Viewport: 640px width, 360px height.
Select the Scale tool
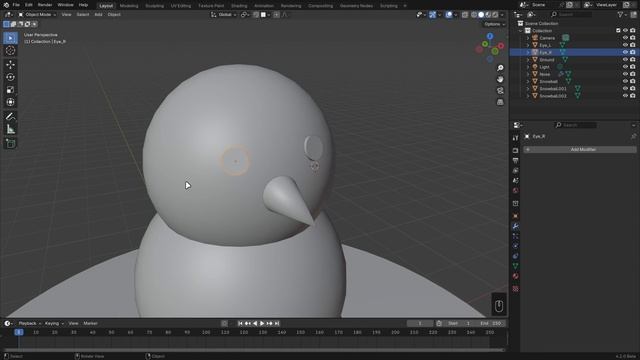11,90
